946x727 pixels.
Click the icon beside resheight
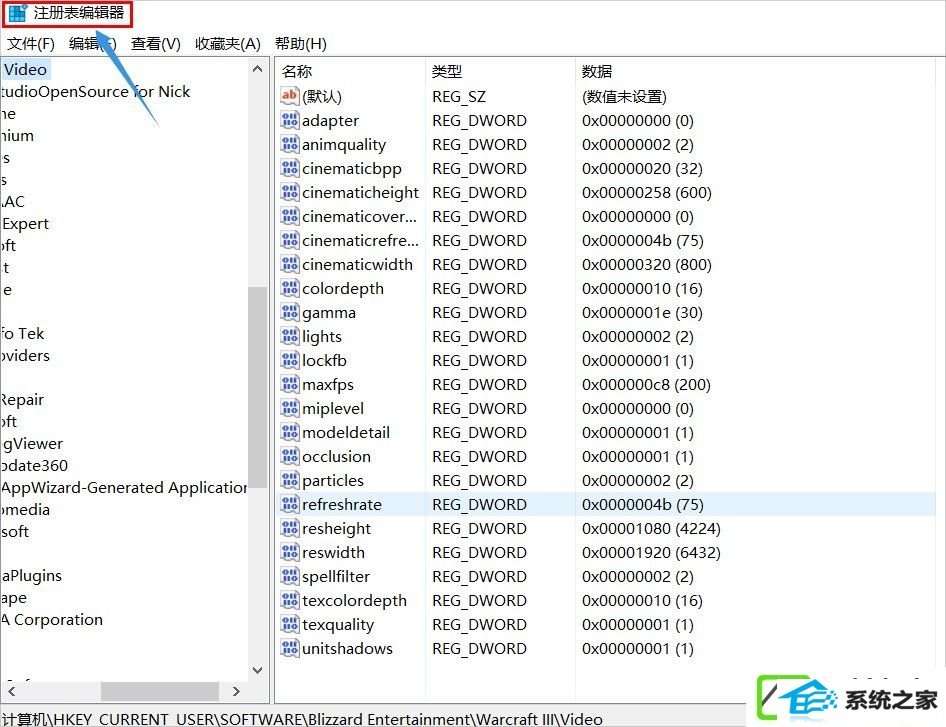tap(290, 528)
